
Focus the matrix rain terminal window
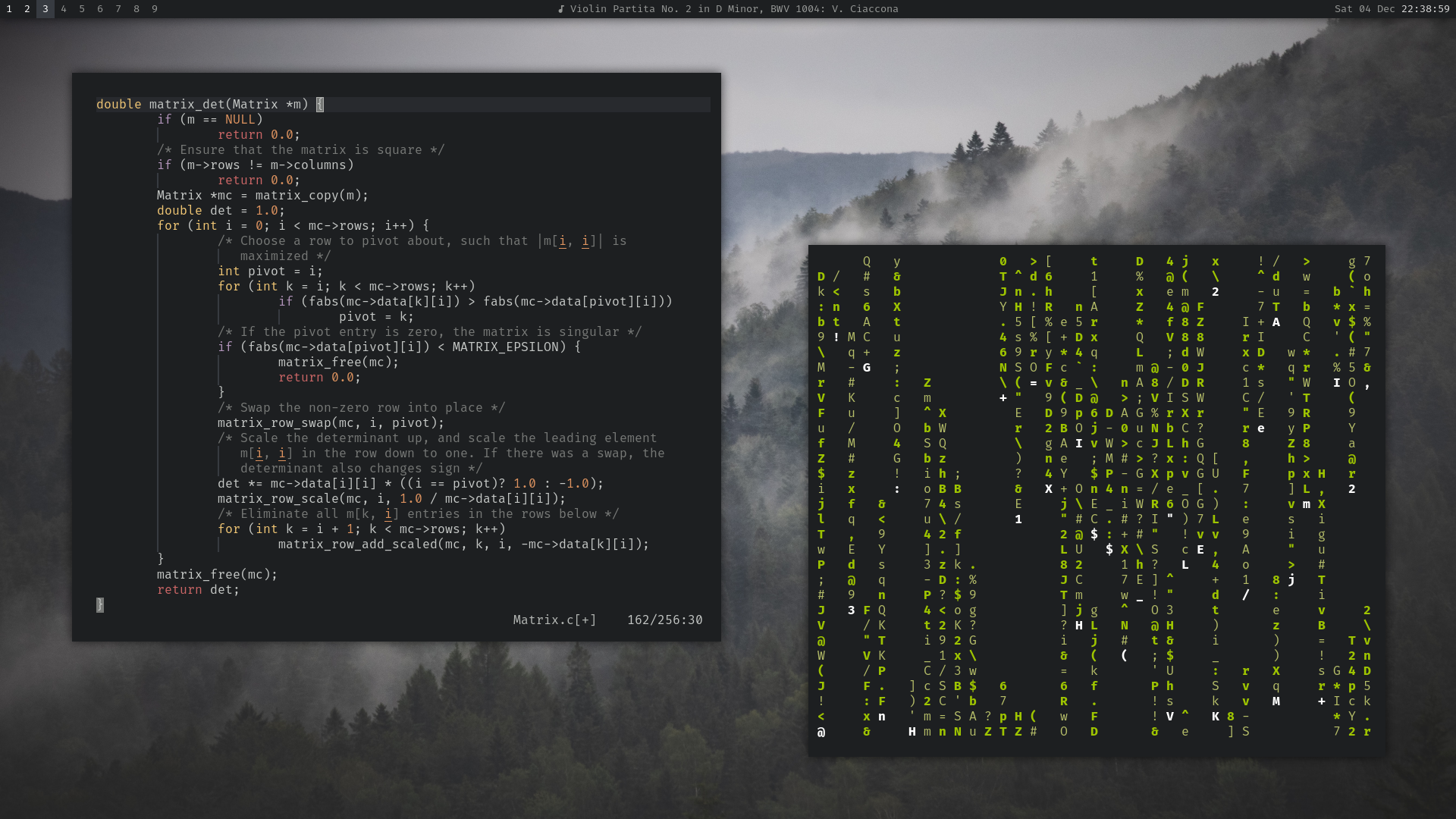[x=1097, y=500]
